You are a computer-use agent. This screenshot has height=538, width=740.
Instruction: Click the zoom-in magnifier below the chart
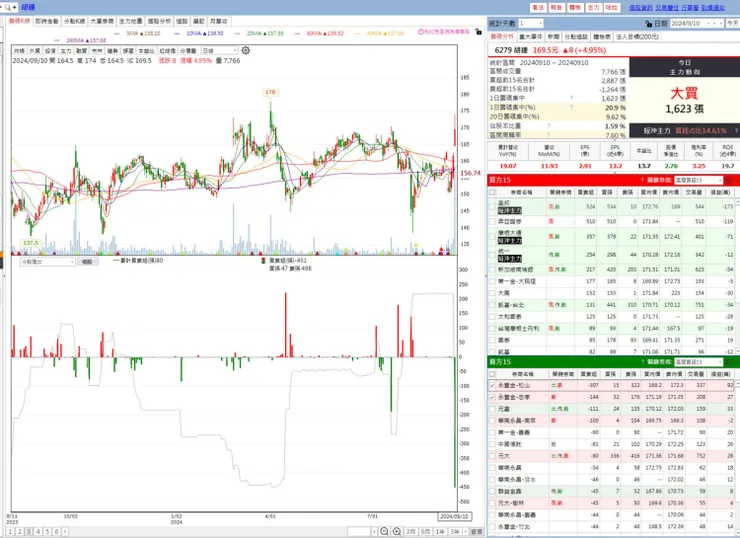[x=397, y=531]
